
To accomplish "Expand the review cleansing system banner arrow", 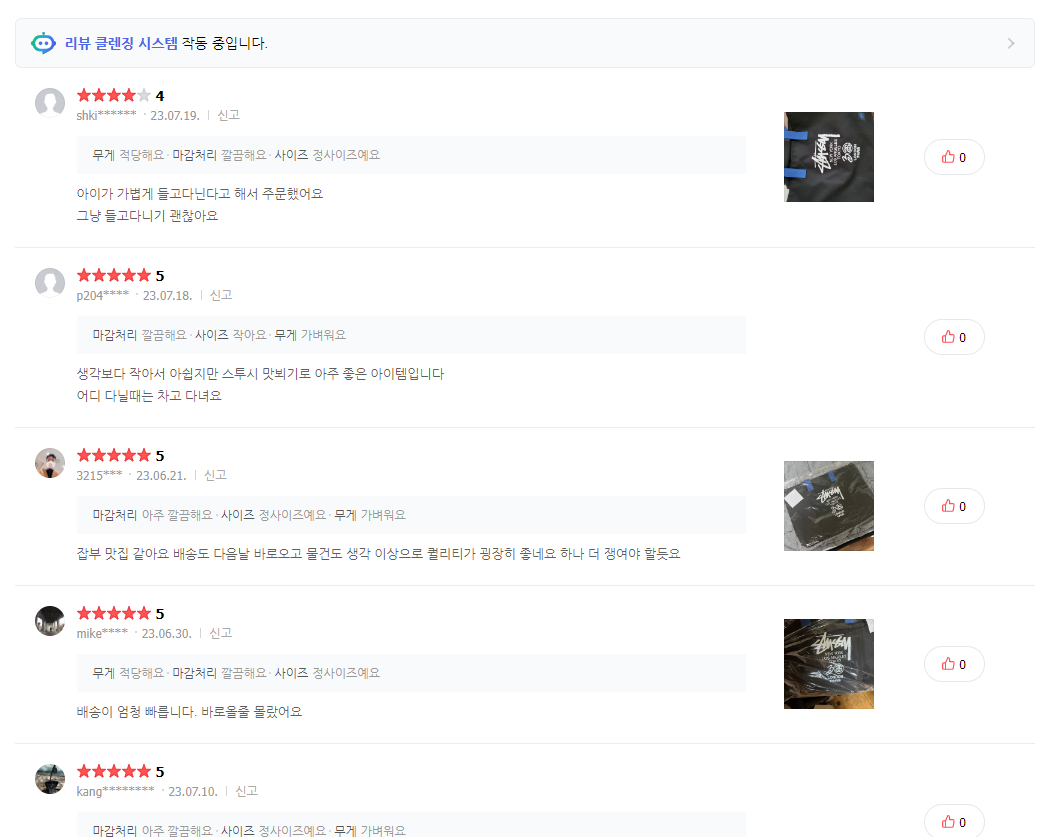I will pyautogui.click(x=1010, y=43).
